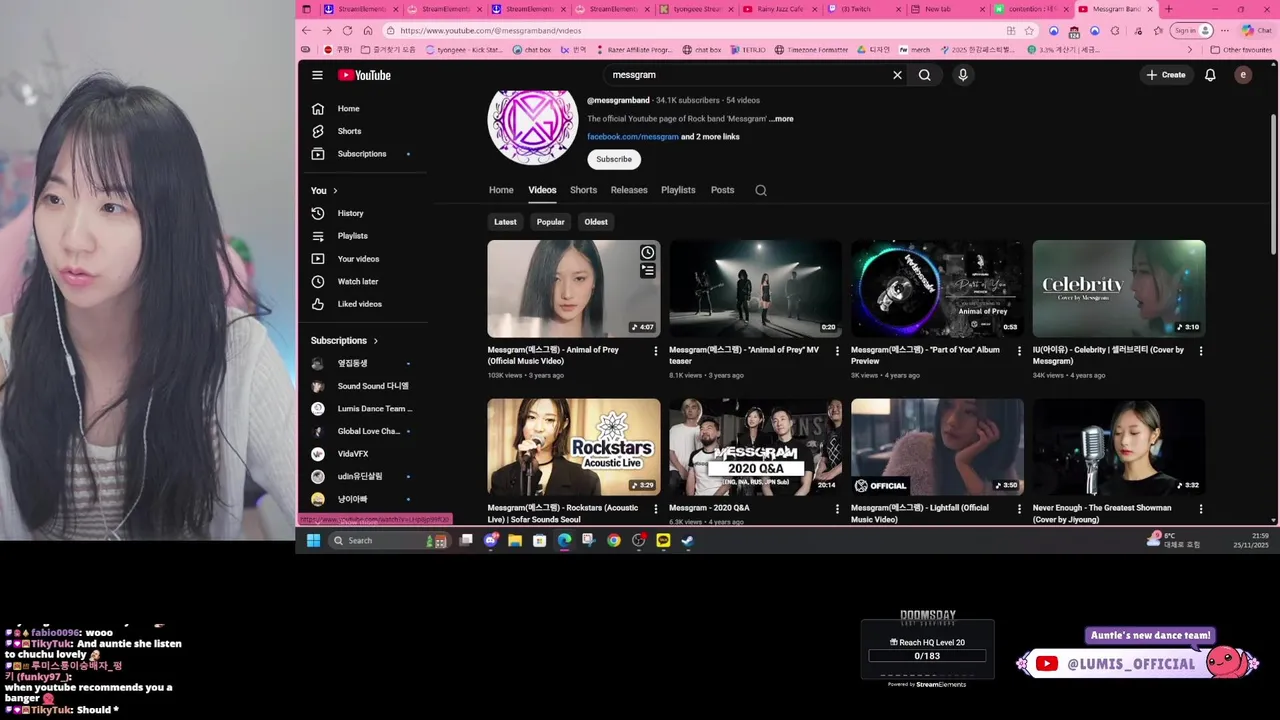This screenshot has height=720, width=1280.
Task: Open options for Rockstars Acoustic Live
Action: pos(656,509)
